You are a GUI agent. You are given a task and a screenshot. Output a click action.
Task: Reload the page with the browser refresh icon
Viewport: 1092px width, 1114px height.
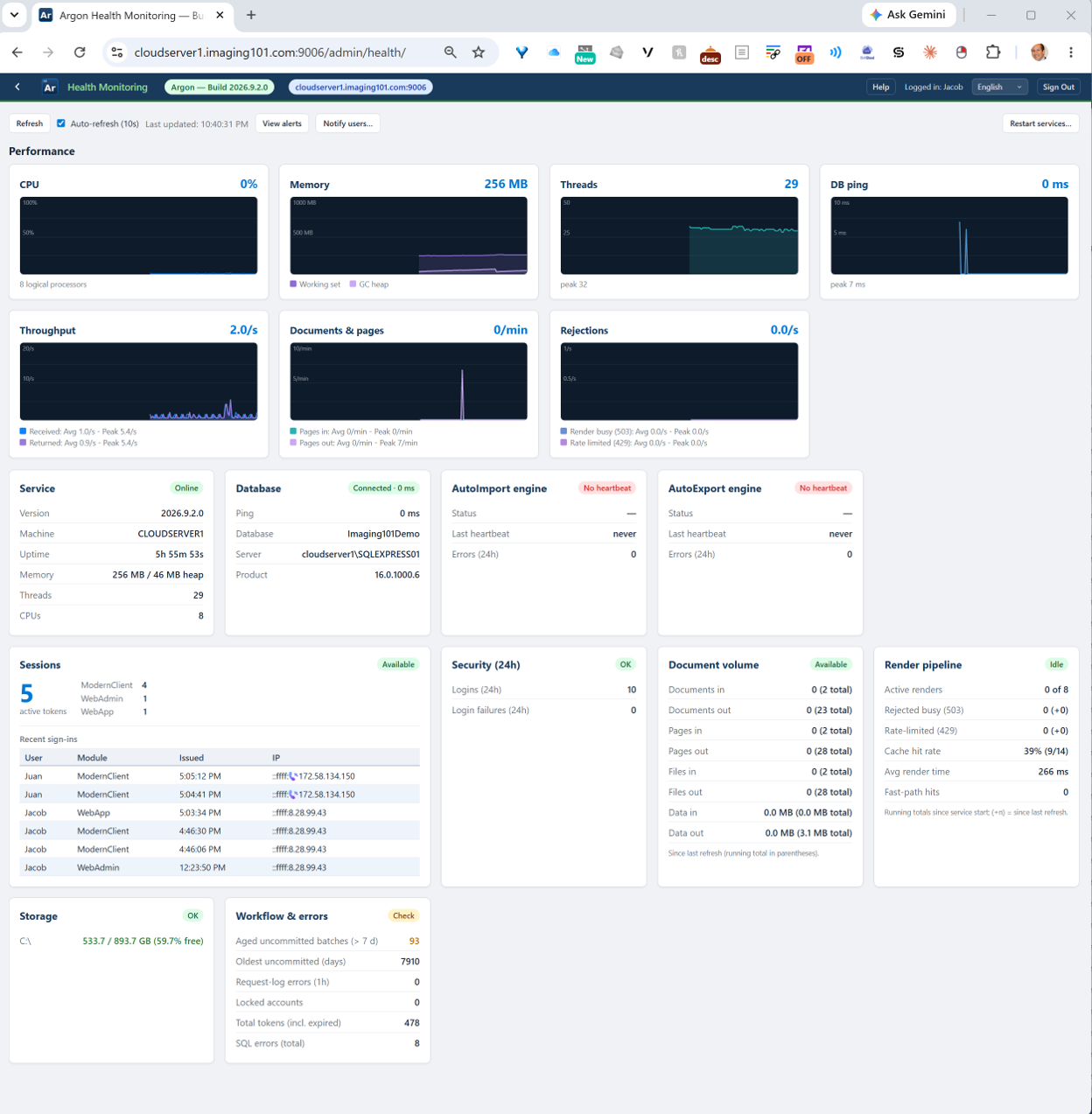pyautogui.click(x=80, y=53)
